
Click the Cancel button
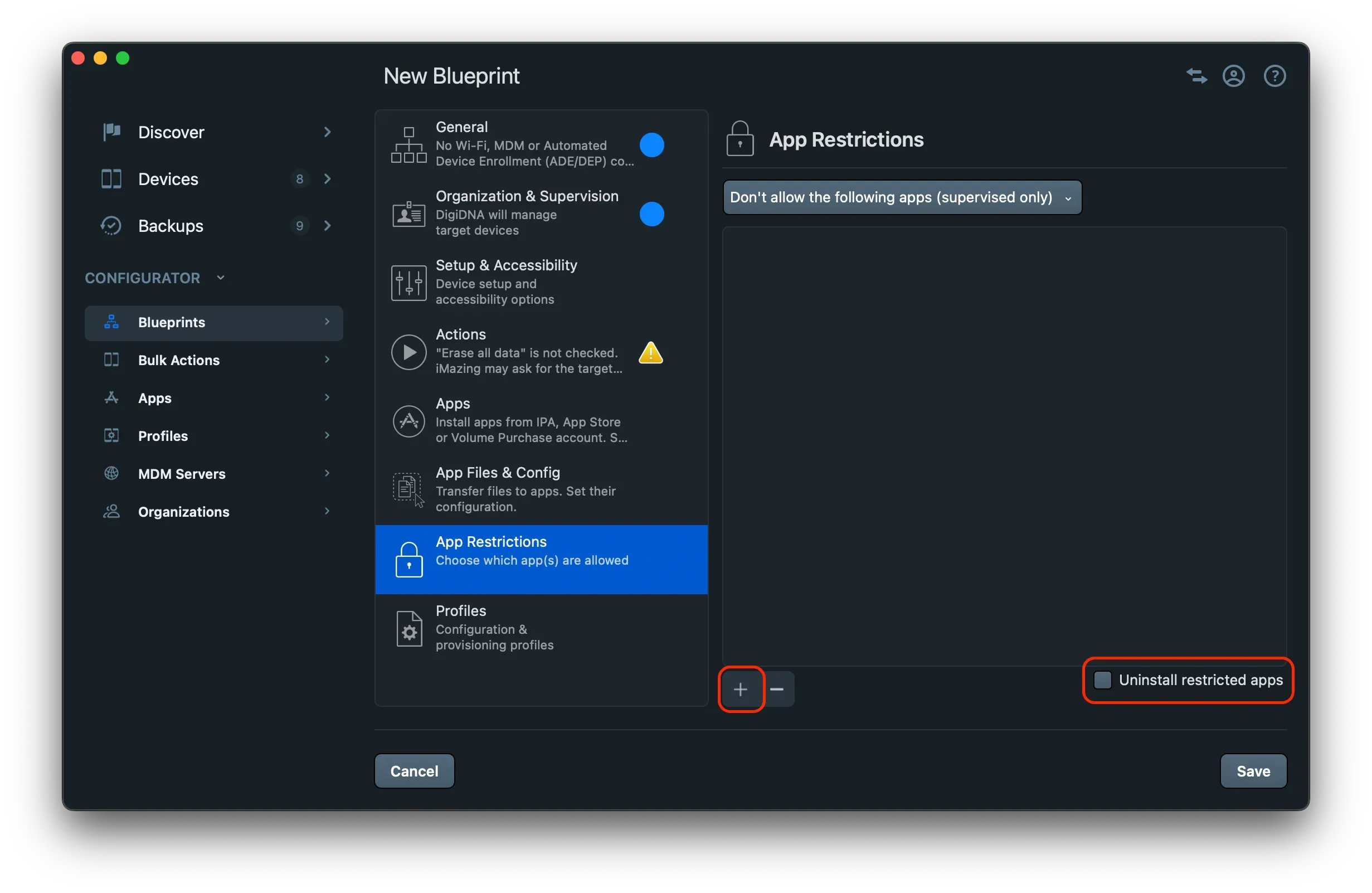[414, 771]
